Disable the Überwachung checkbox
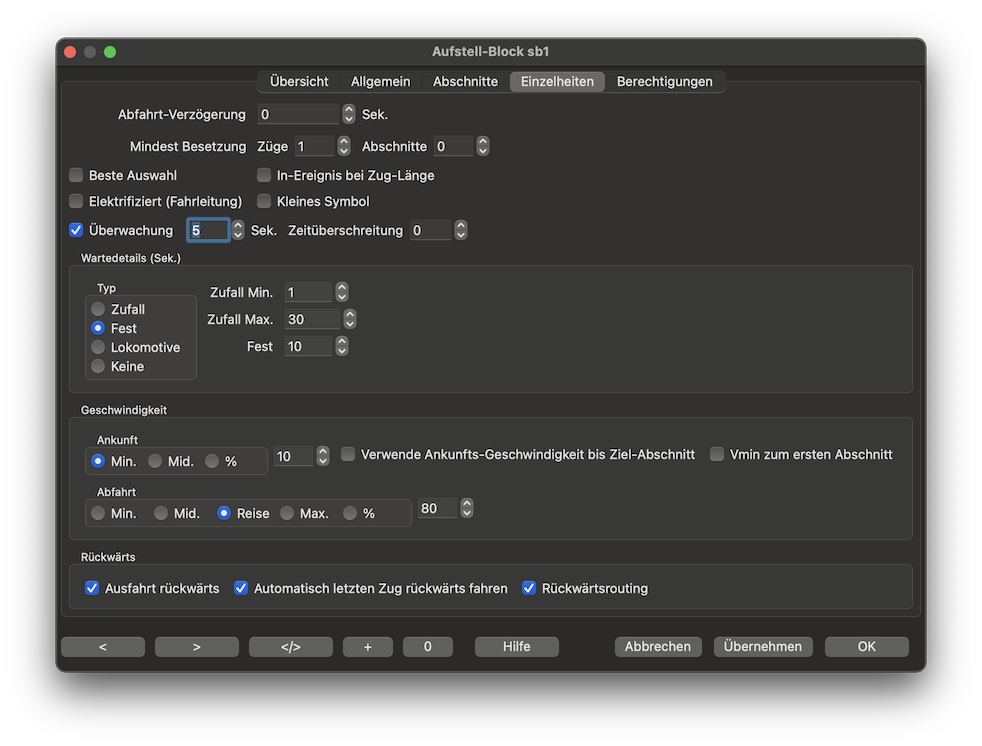 click(76, 231)
